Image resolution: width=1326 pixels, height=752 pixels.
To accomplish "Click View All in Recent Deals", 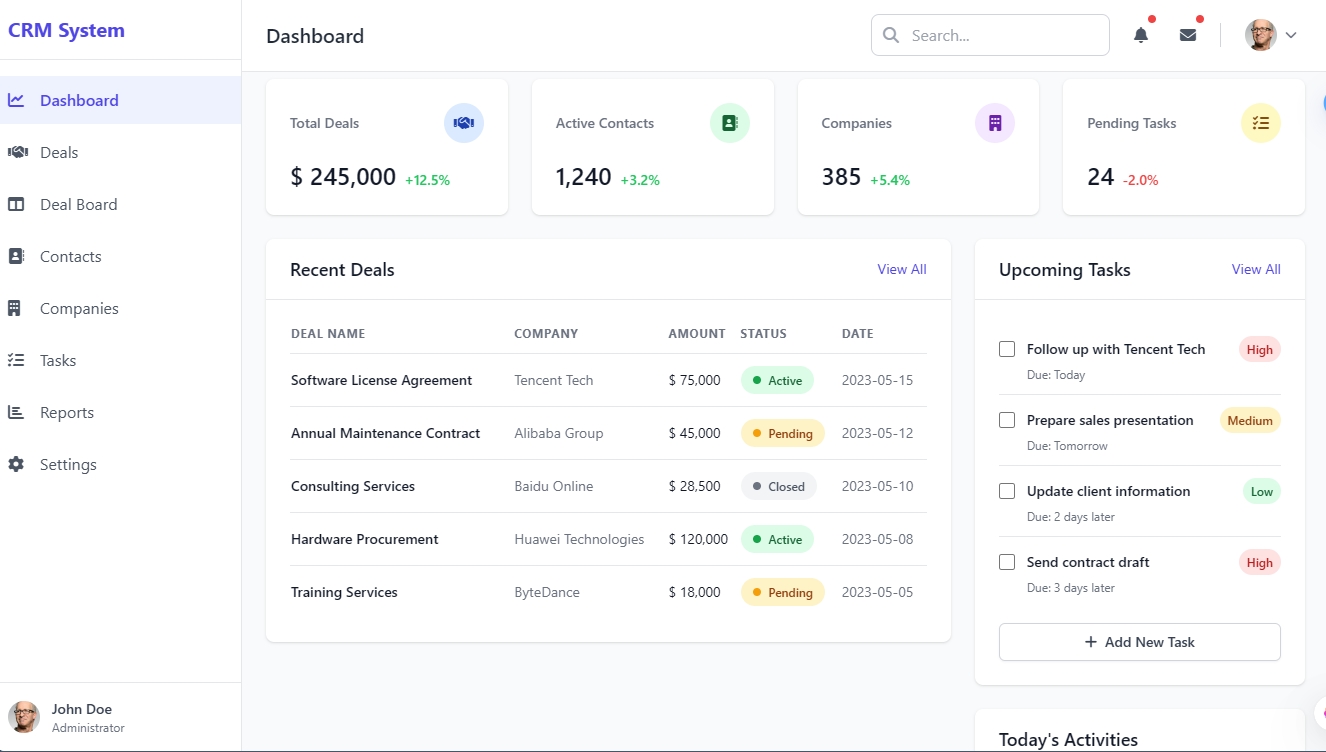I will (x=901, y=269).
